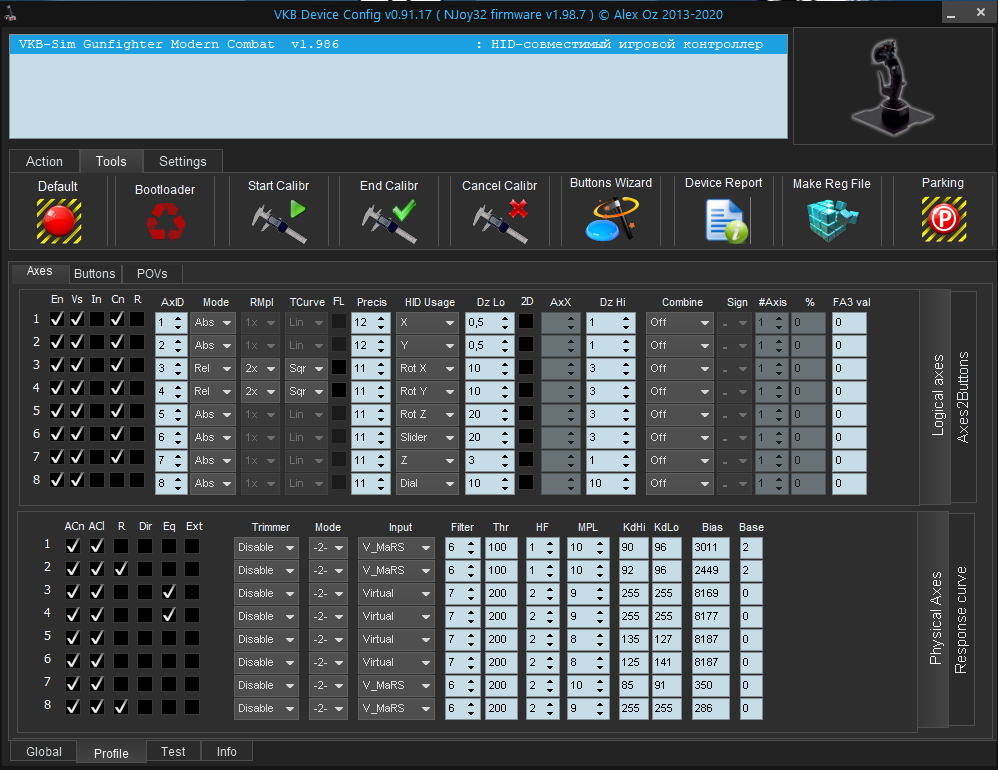Select the Axes2Buttons vertical panel
Viewport: 998px width, 770px height.
tap(962, 397)
